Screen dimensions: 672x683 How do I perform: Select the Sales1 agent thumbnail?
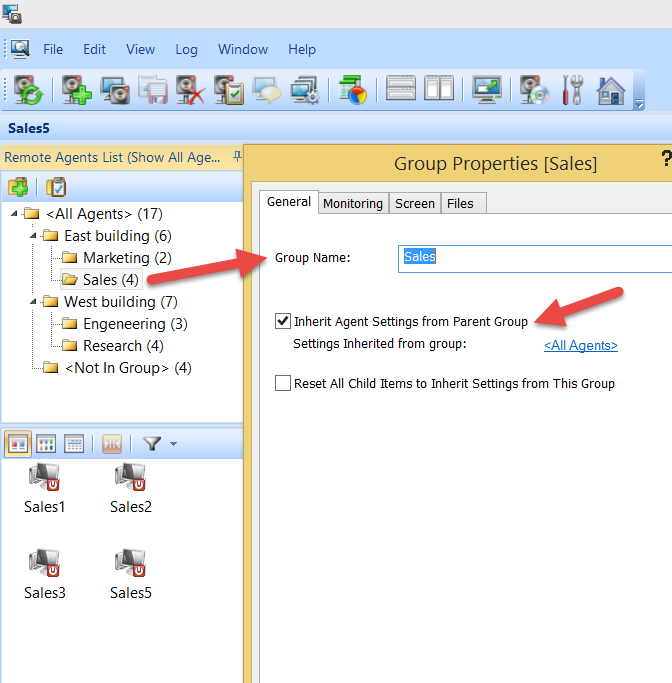[x=44, y=489]
